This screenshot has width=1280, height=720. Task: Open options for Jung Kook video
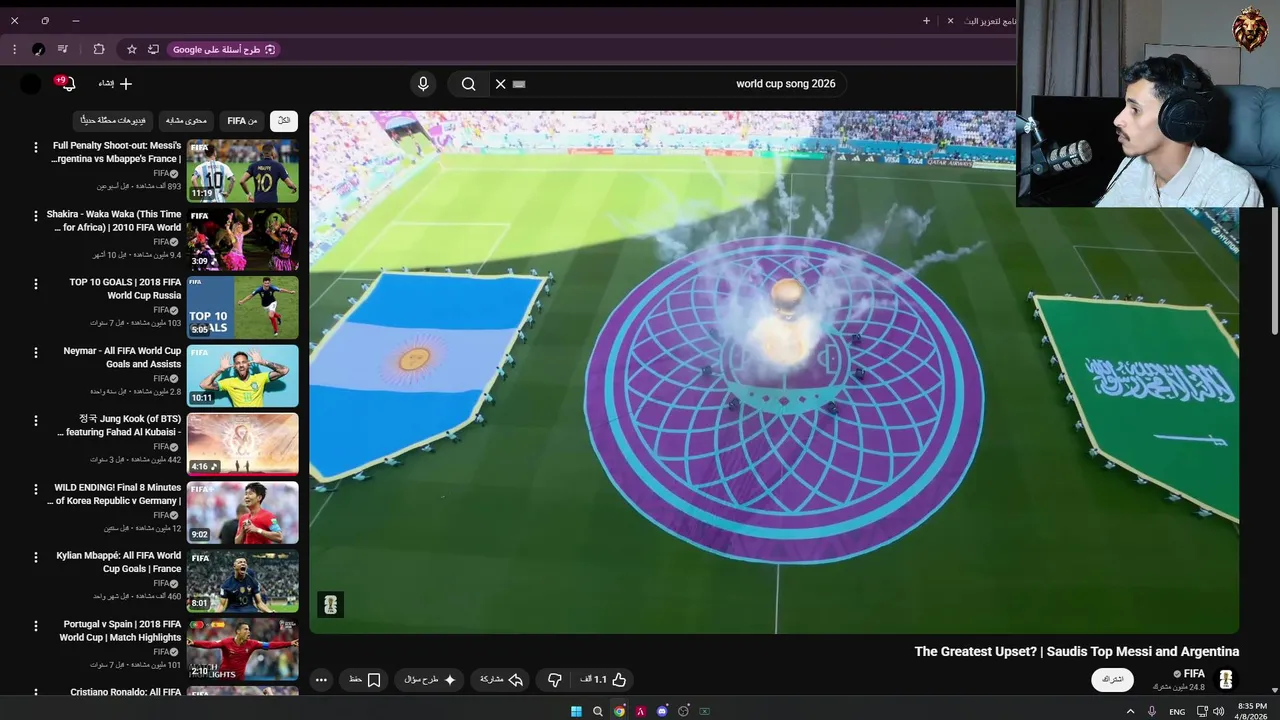tap(36, 421)
